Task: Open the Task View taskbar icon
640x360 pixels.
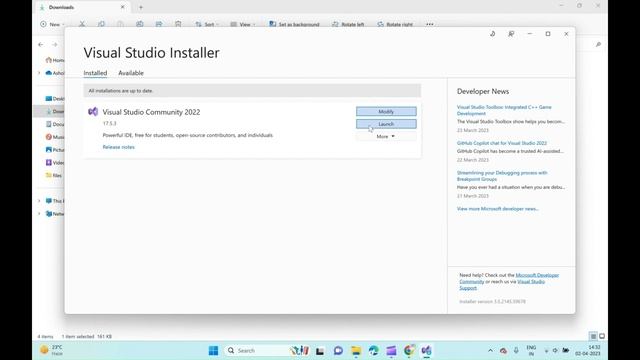Action: pos(320,351)
